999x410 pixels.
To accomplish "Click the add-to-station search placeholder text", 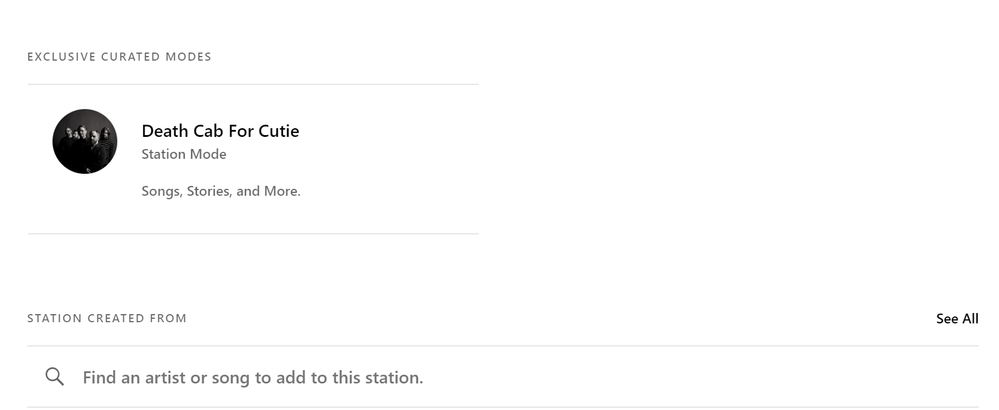I will pos(253,378).
